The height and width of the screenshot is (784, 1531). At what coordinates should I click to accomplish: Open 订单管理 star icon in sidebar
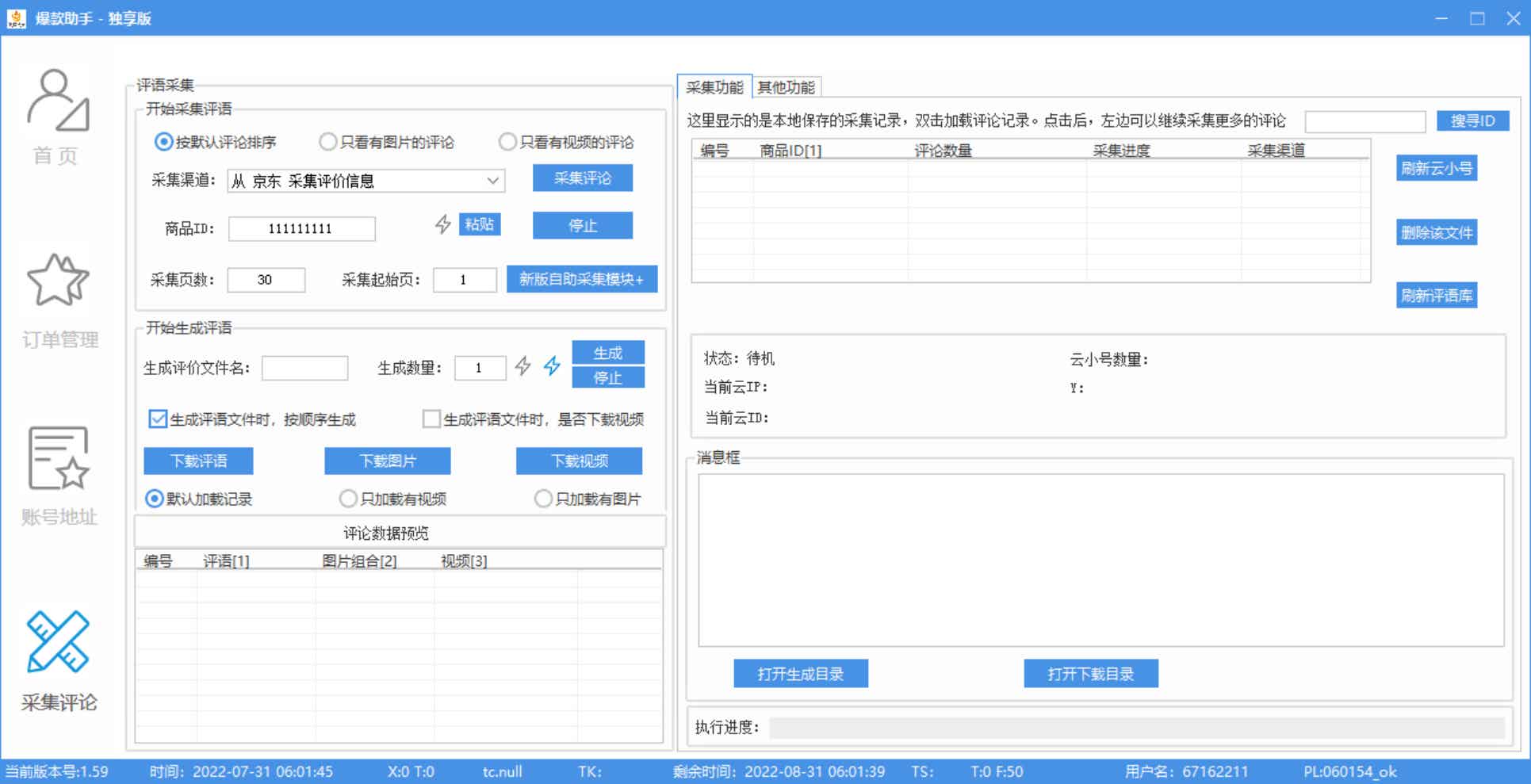58,281
